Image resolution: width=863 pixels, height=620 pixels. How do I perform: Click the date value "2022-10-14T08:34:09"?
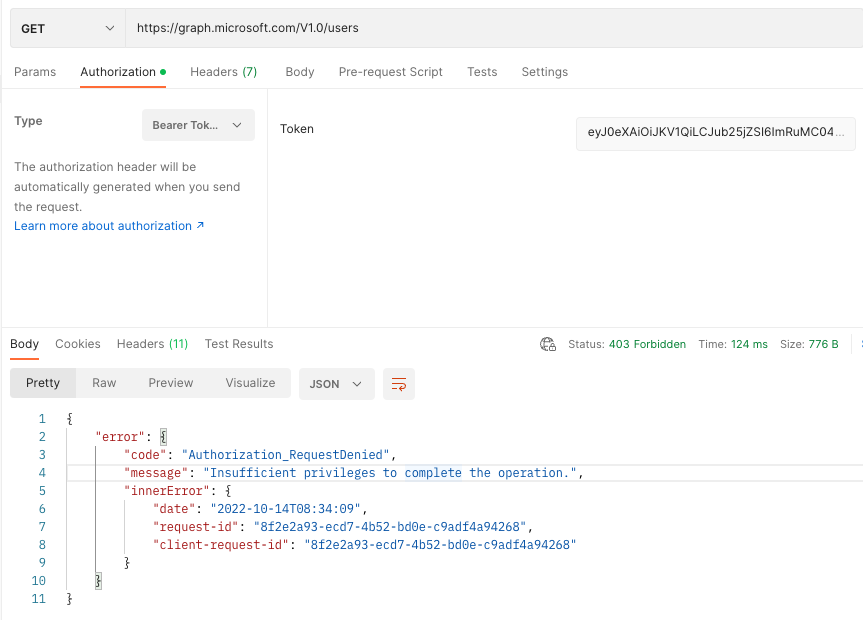(x=286, y=509)
